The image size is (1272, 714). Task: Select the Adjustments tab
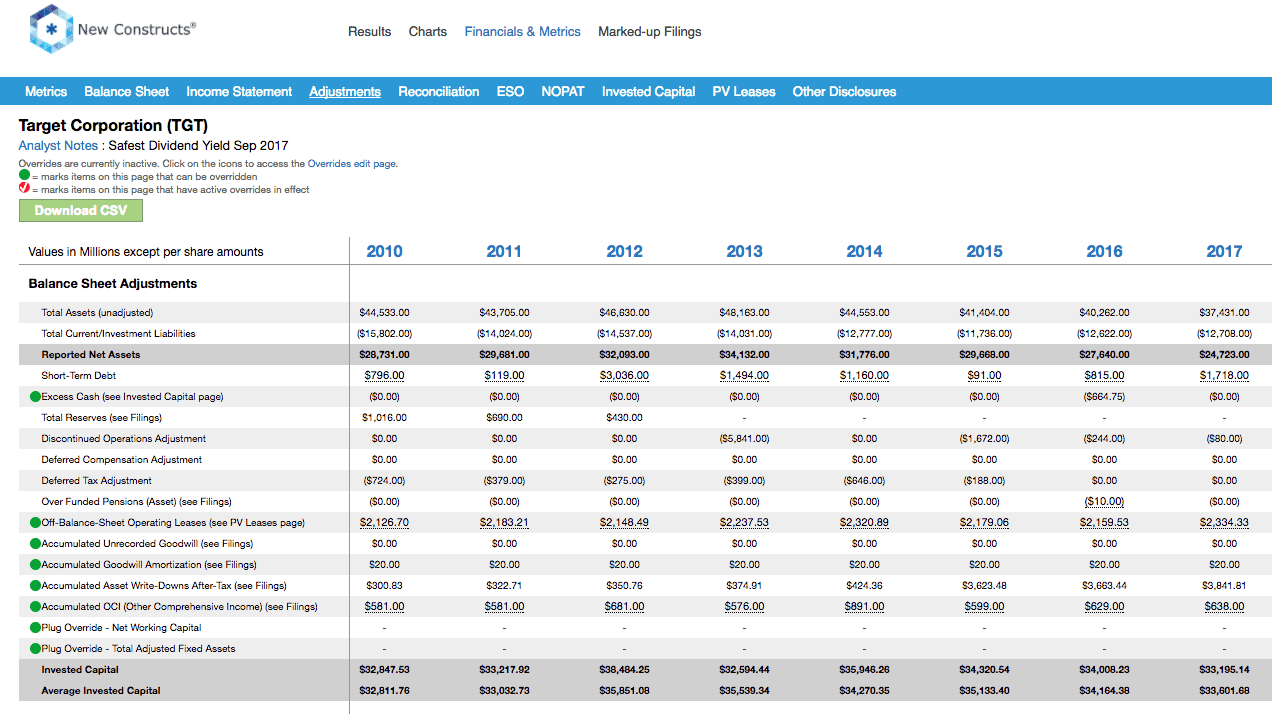pos(345,91)
